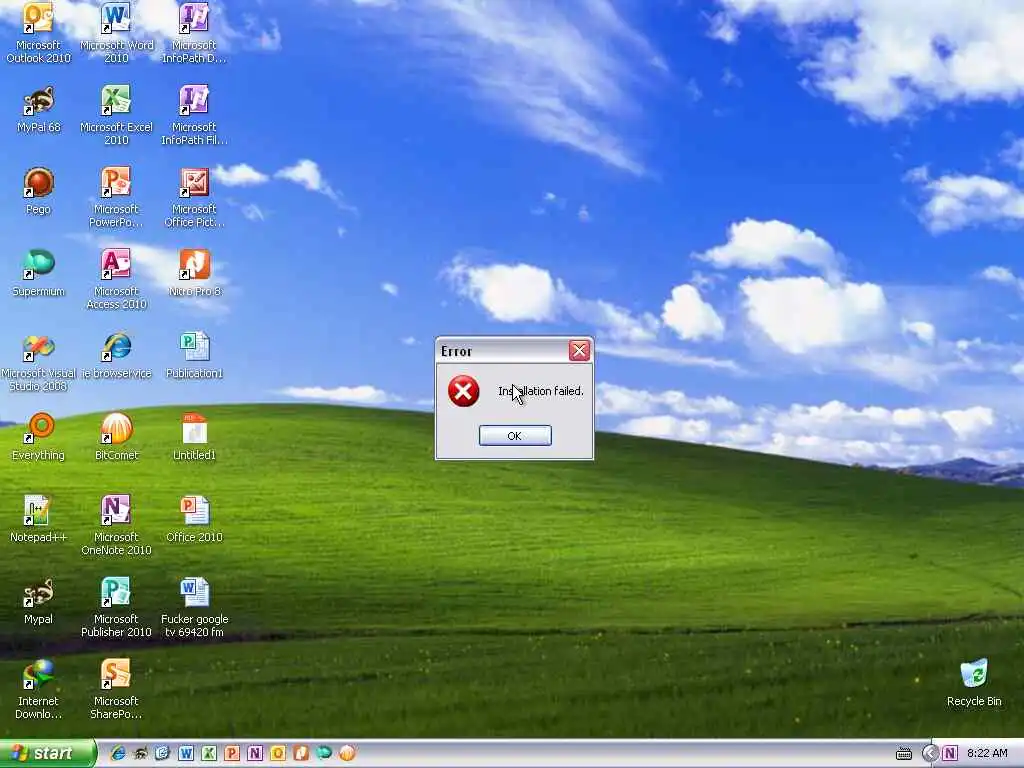Image resolution: width=1024 pixels, height=768 pixels.
Task: Select the Publication1 file on desktop
Action: click(194, 356)
